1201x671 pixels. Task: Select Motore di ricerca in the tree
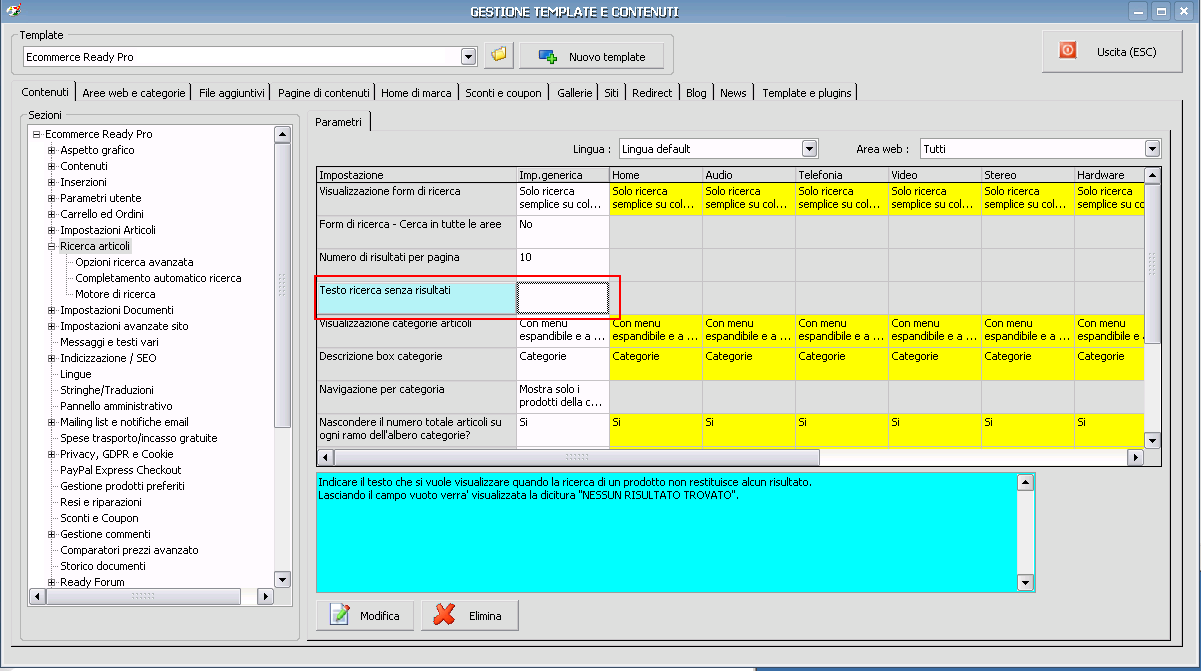click(115, 294)
